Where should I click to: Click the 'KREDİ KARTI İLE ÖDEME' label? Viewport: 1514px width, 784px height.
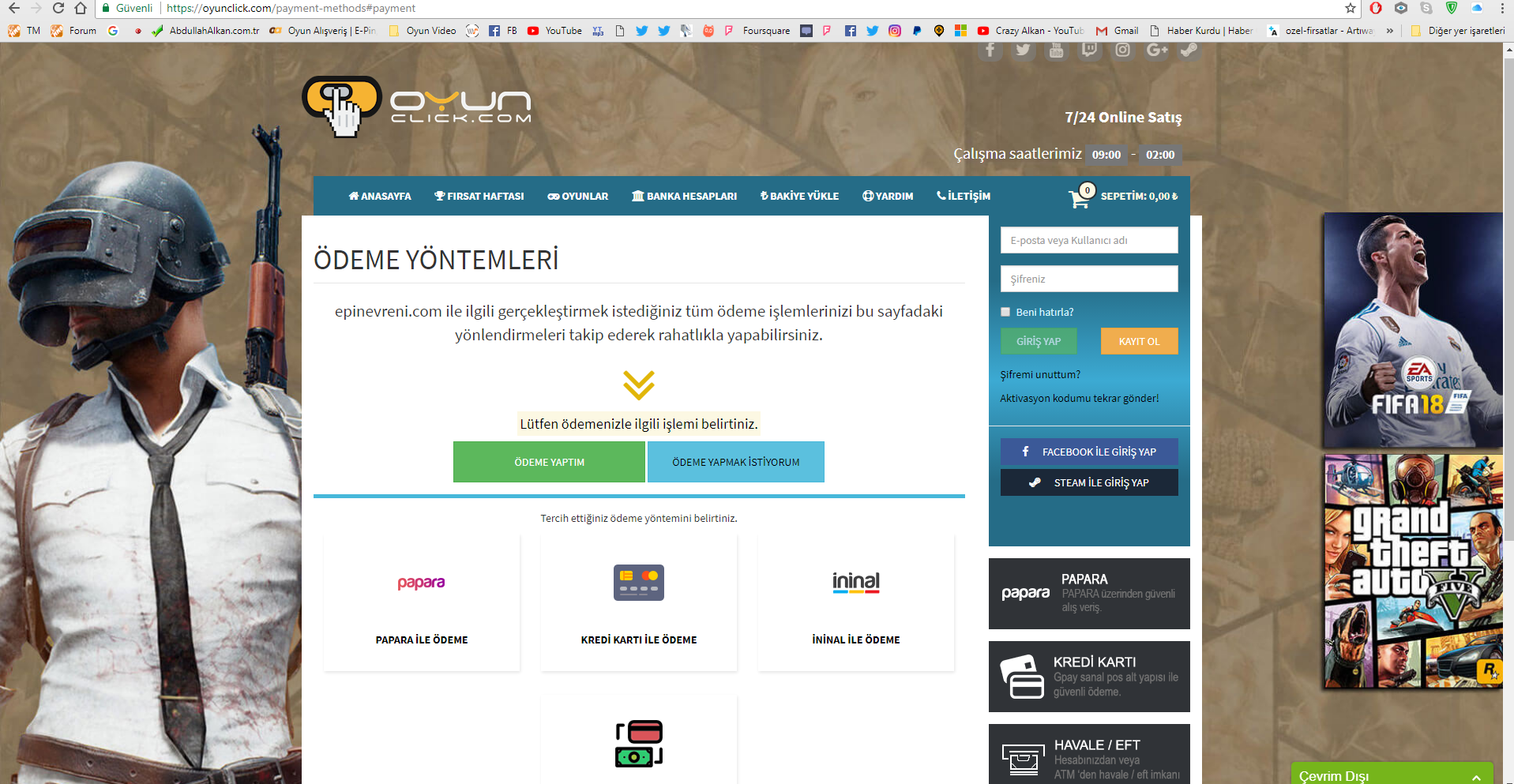639,640
